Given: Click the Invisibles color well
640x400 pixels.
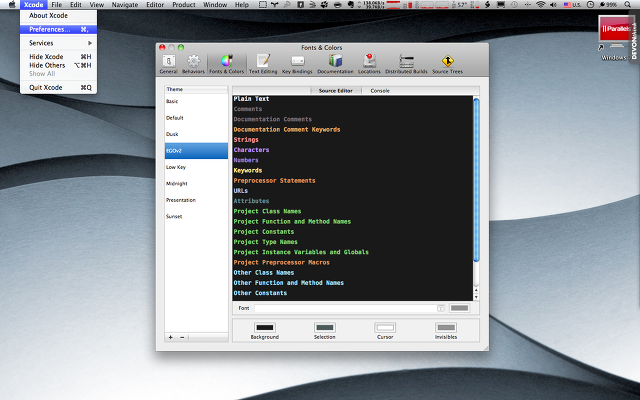Looking at the screenshot, I should pyautogui.click(x=446, y=327).
